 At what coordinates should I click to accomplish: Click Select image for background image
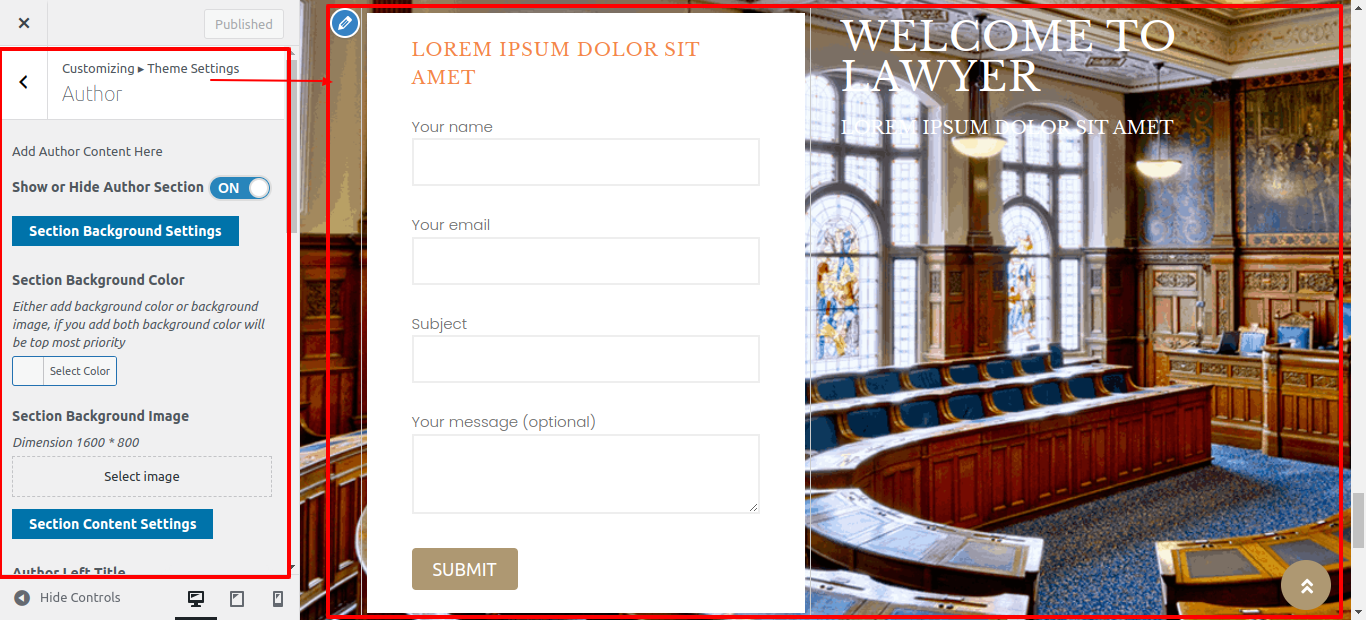click(x=142, y=477)
